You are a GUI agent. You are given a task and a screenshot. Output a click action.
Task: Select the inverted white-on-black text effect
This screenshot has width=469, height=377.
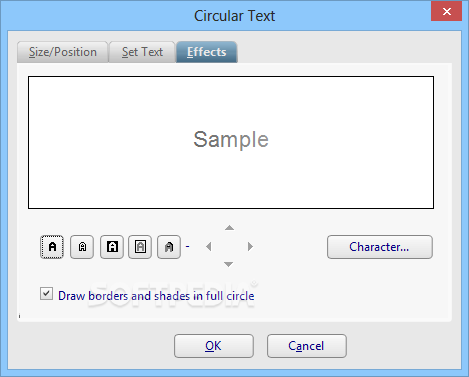(x=112, y=247)
